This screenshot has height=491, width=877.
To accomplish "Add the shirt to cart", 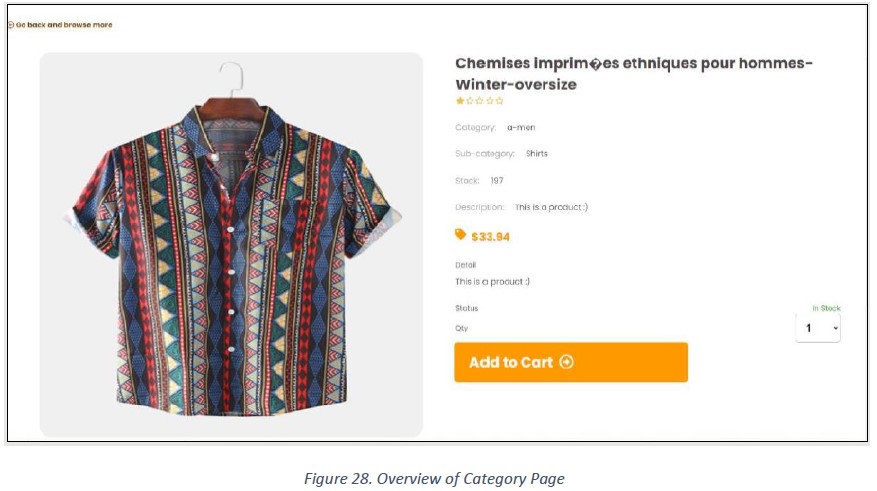I will tap(571, 362).
